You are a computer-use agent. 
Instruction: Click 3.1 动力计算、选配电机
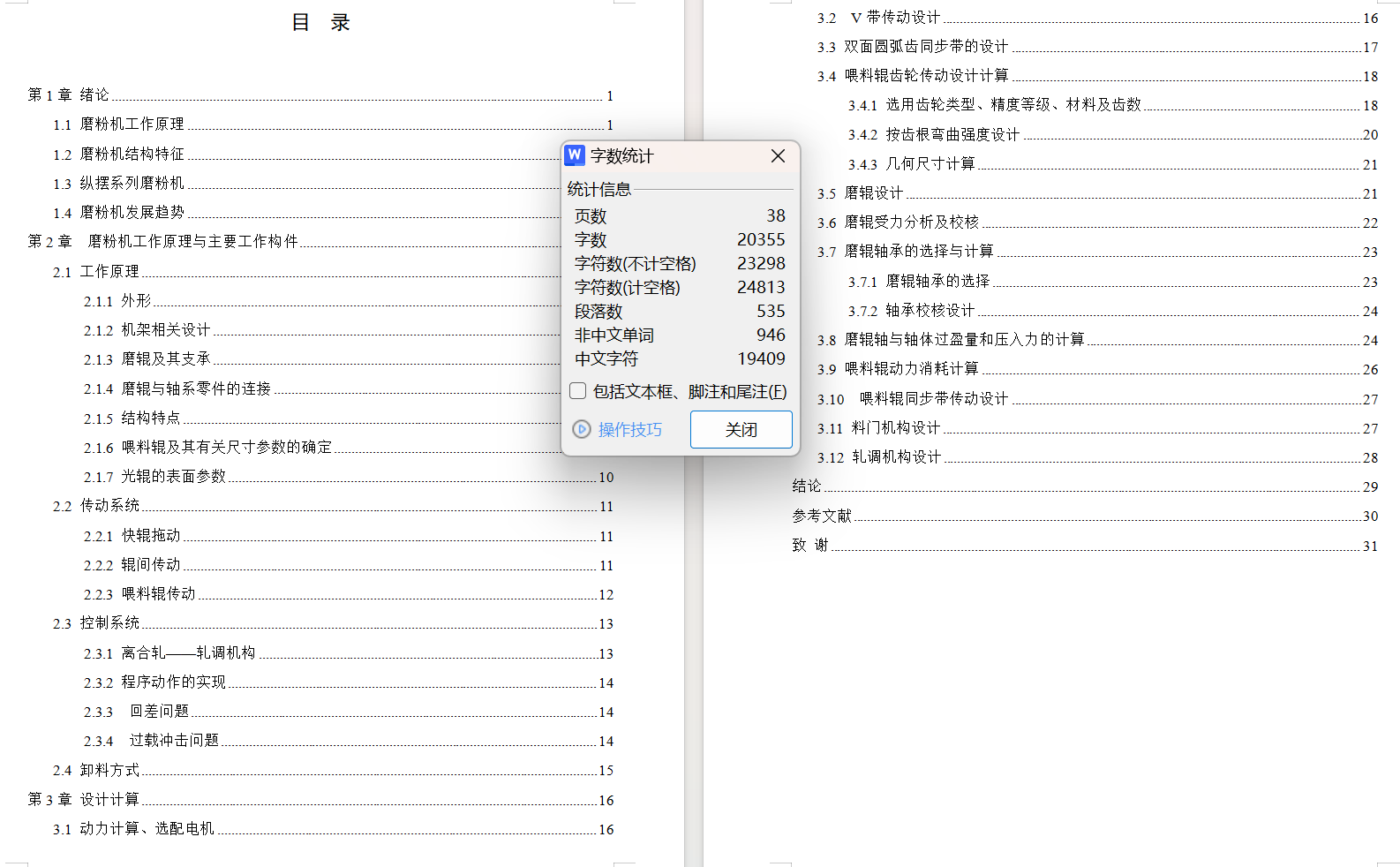click(333, 829)
